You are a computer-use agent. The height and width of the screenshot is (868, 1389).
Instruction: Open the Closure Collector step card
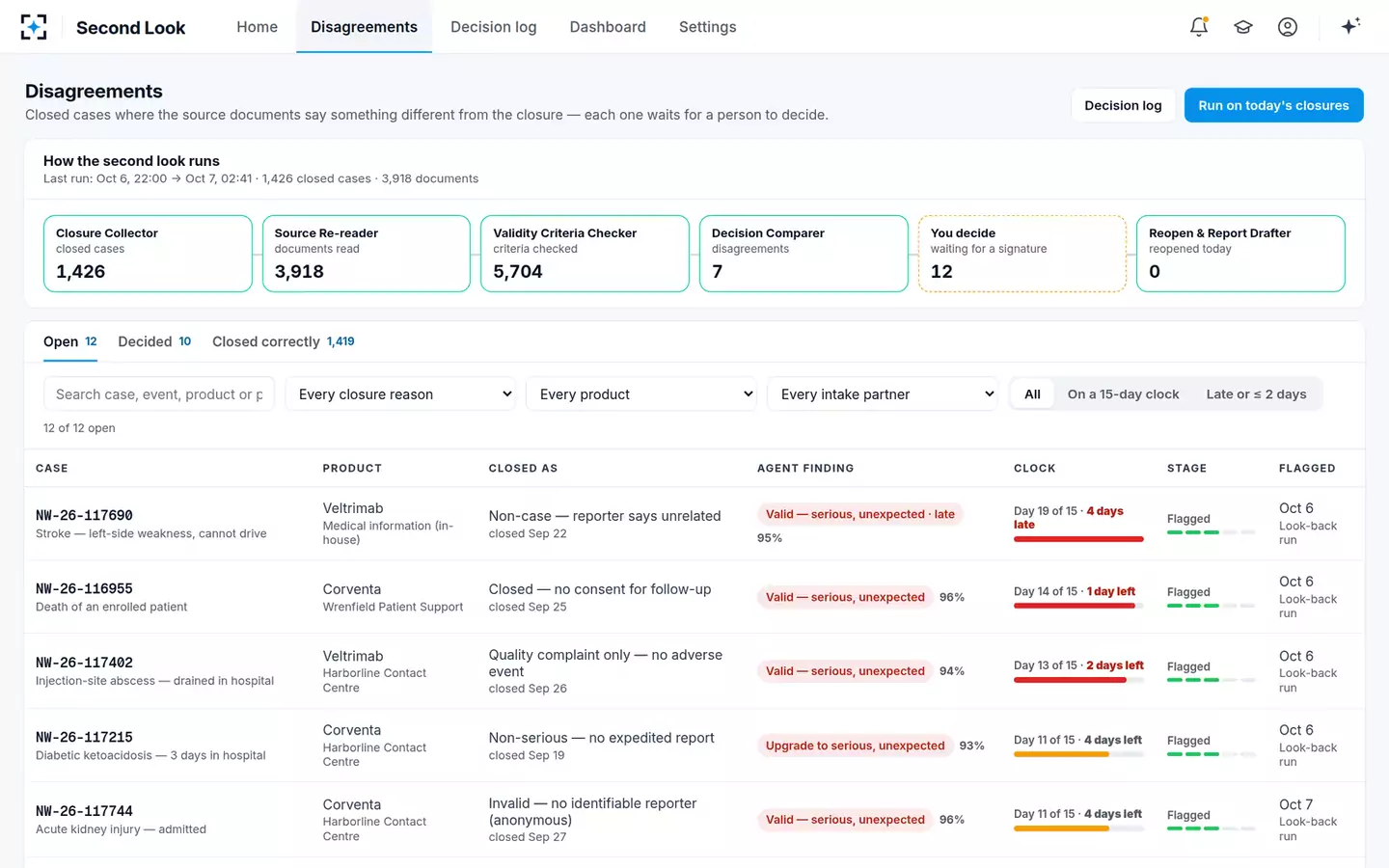click(148, 254)
